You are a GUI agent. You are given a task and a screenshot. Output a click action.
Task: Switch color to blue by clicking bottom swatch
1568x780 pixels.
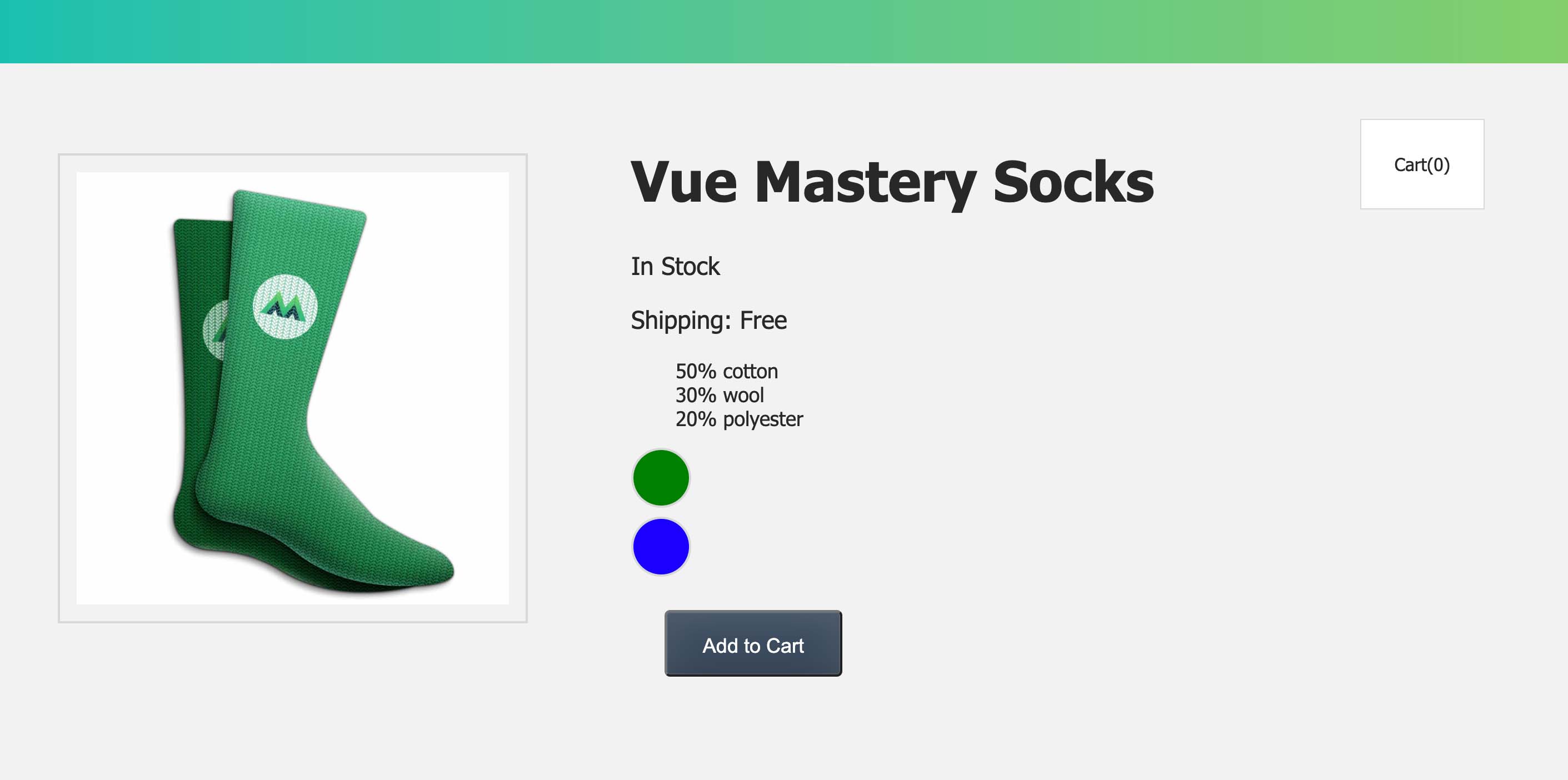coord(661,547)
